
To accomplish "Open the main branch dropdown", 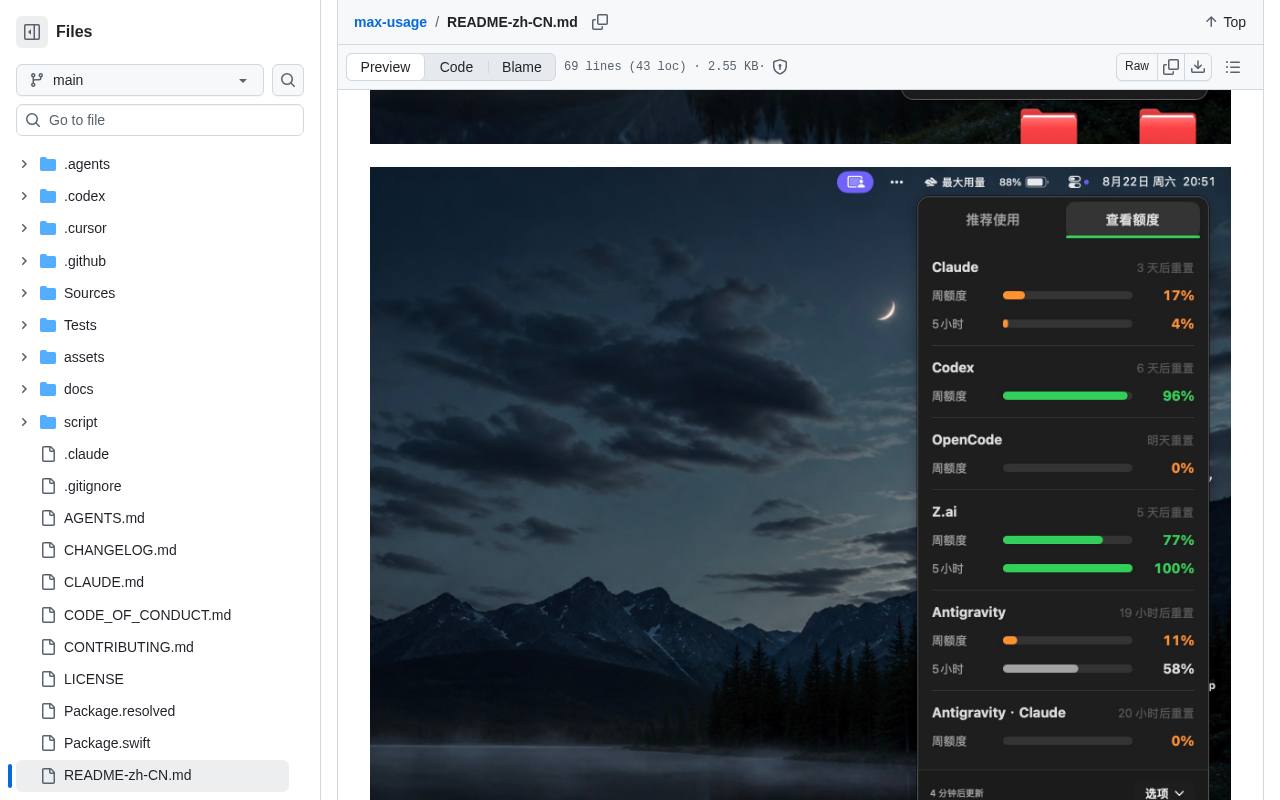I will click(140, 80).
